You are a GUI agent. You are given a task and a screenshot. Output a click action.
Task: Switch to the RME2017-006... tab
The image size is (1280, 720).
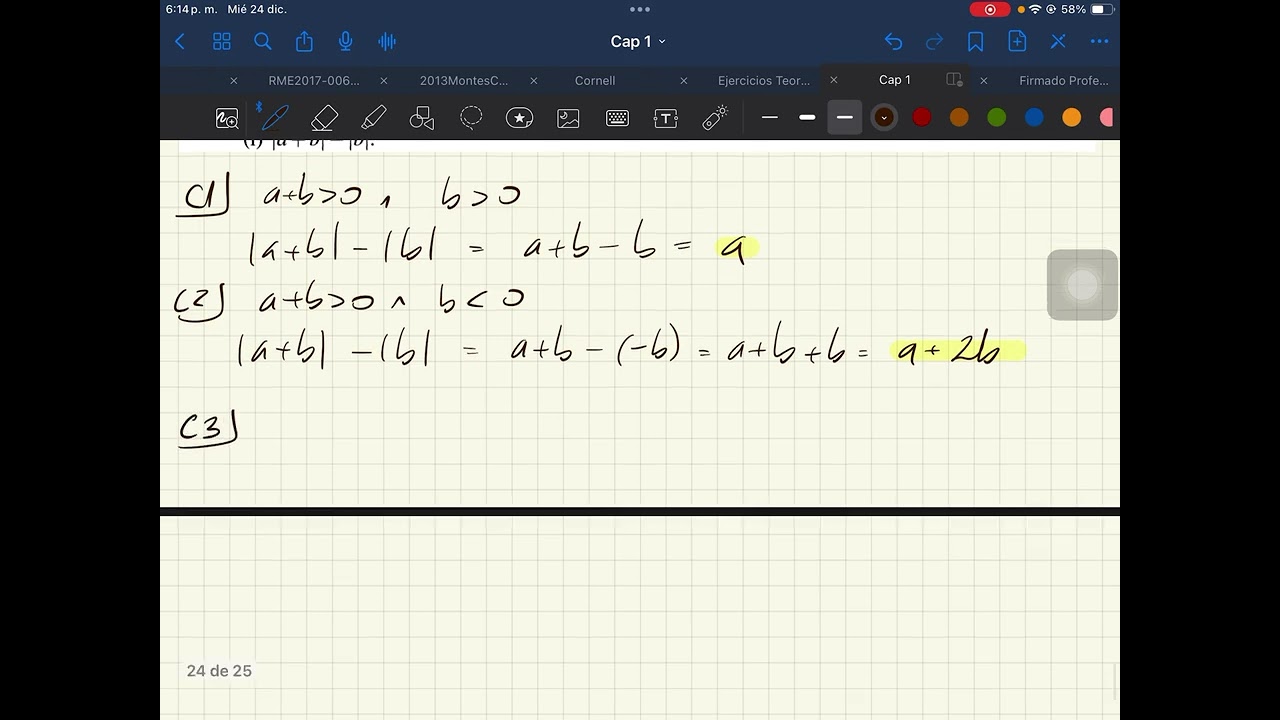click(314, 80)
